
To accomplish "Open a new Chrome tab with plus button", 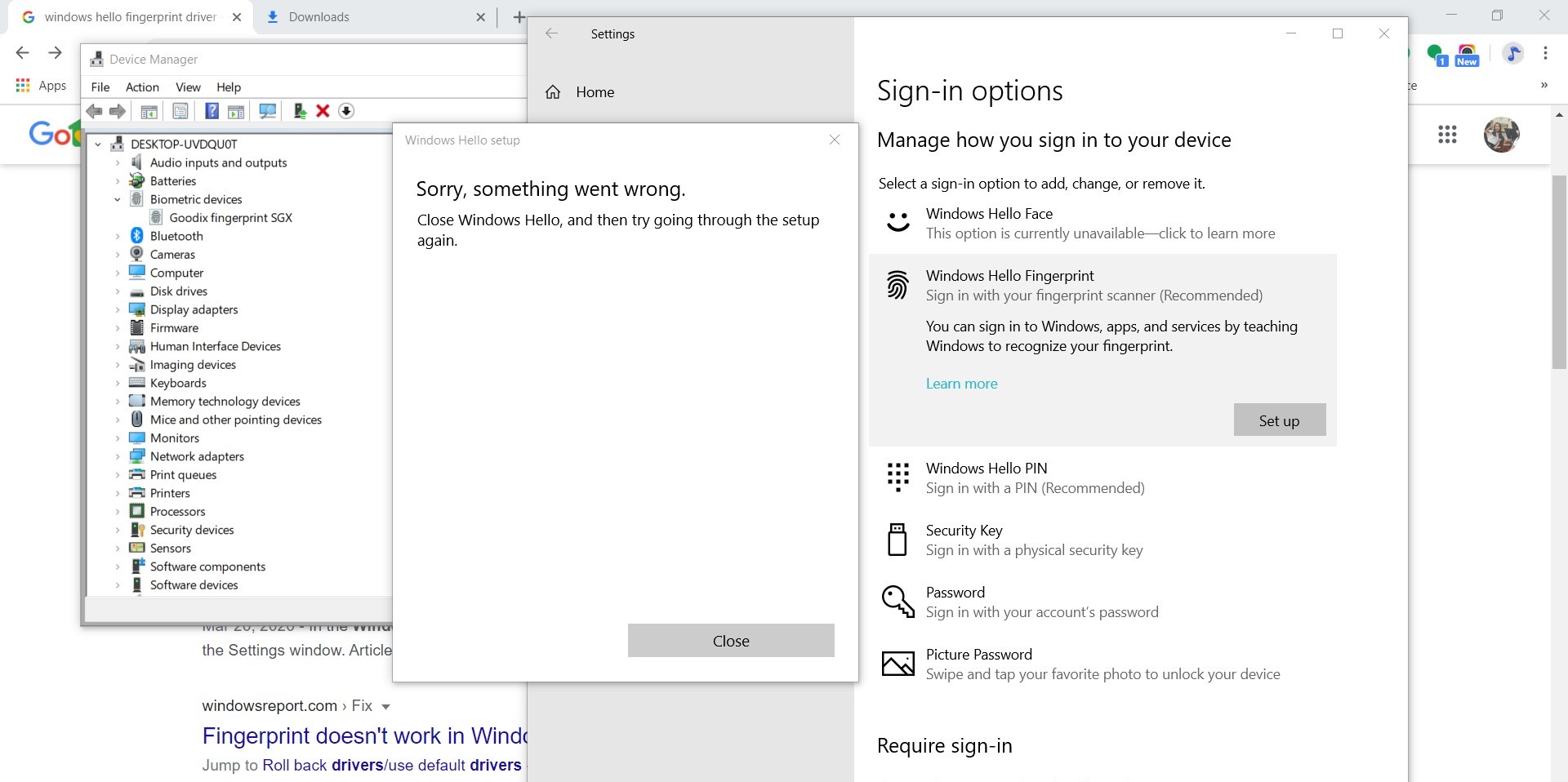I will pos(519,17).
